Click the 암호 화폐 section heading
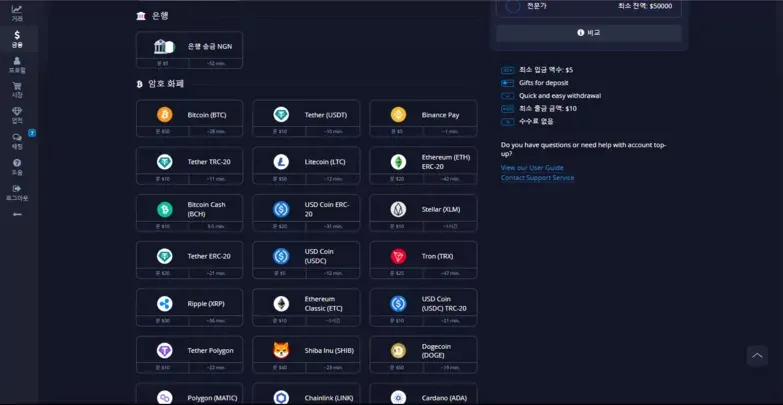Viewport: 783px width, 405px height. coord(166,84)
